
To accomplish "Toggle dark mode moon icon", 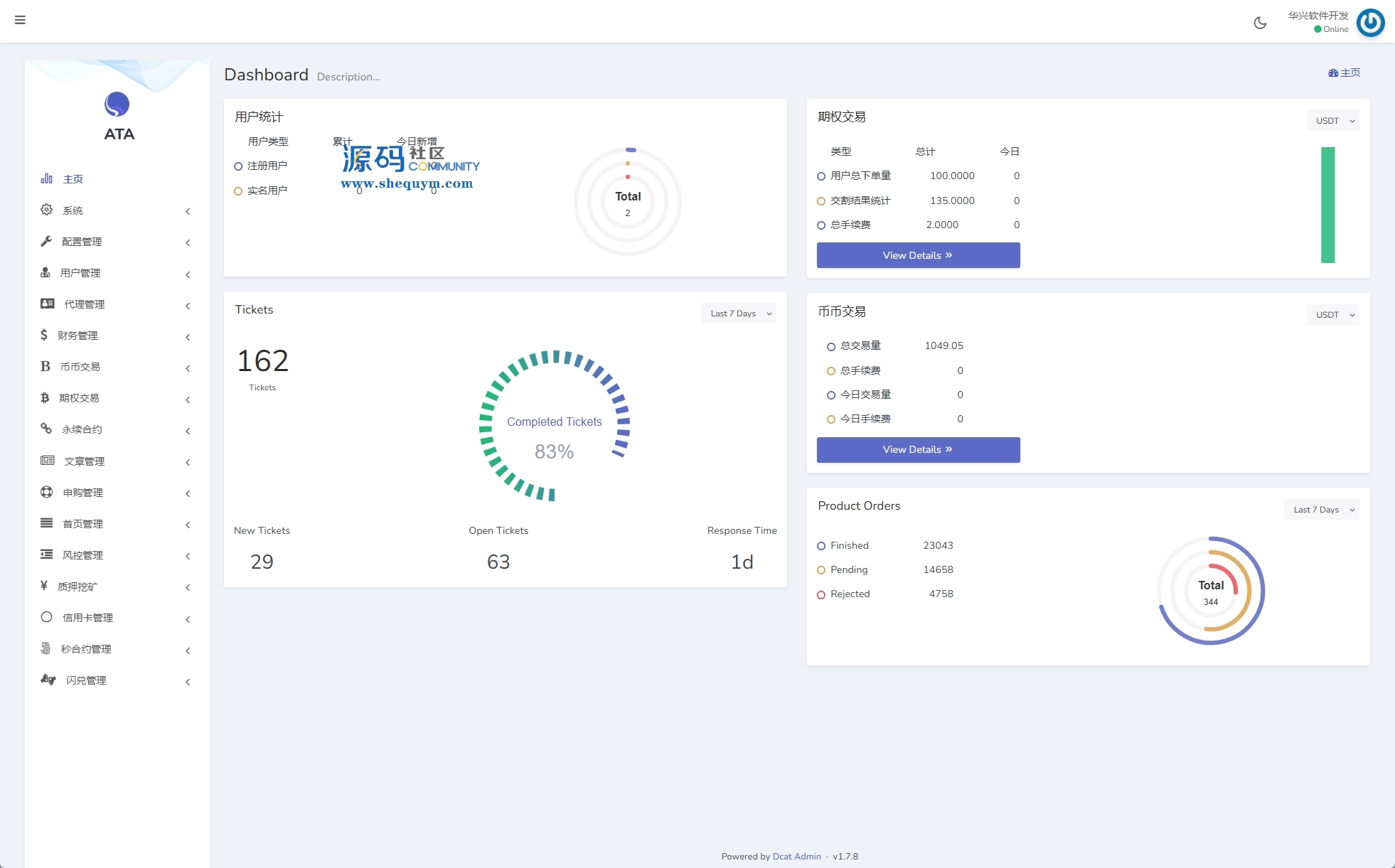I will [x=1260, y=23].
